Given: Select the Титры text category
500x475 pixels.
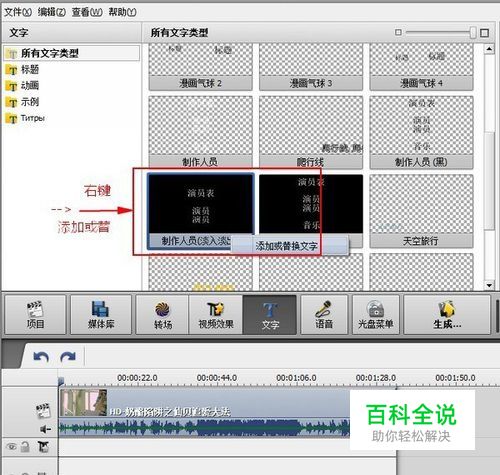Looking at the screenshot, I should pos(25,118).
